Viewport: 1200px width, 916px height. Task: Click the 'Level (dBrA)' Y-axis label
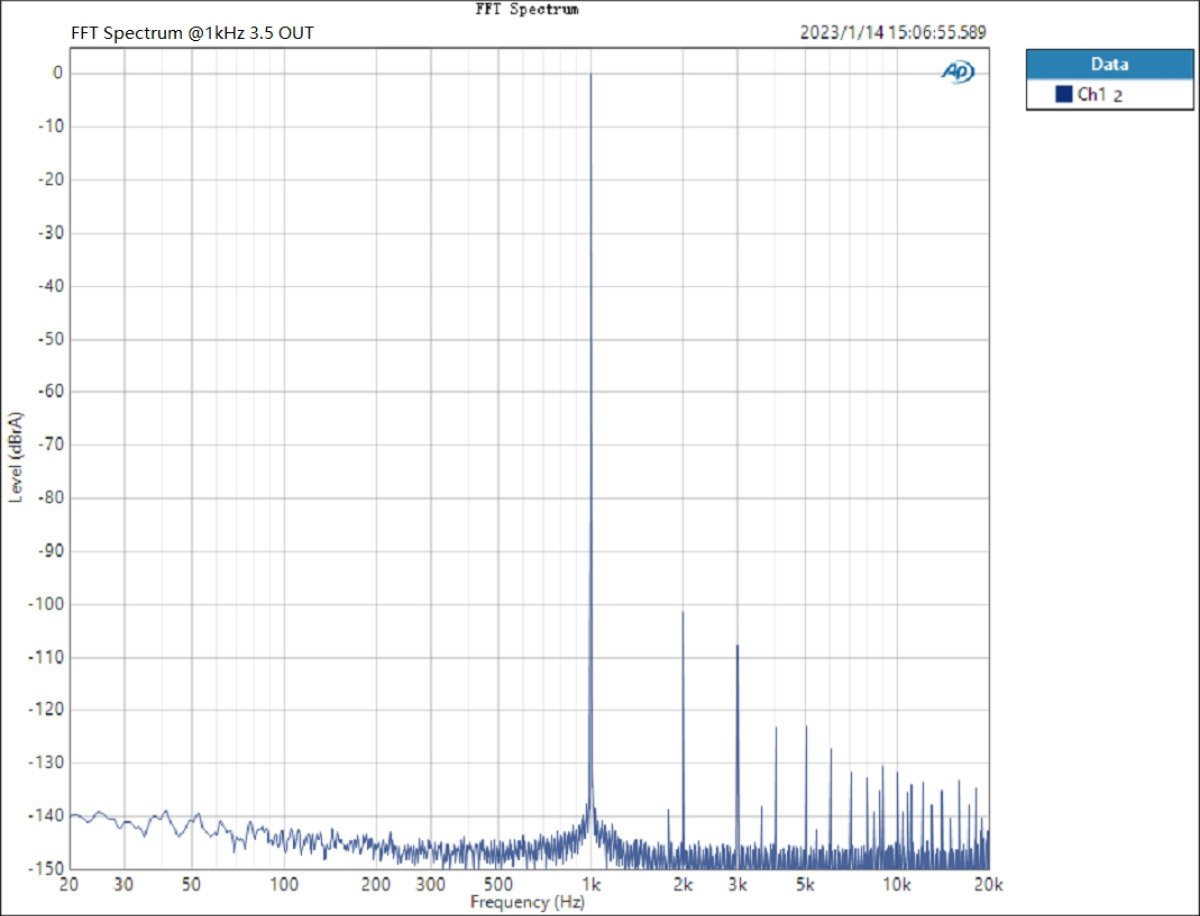15,456
